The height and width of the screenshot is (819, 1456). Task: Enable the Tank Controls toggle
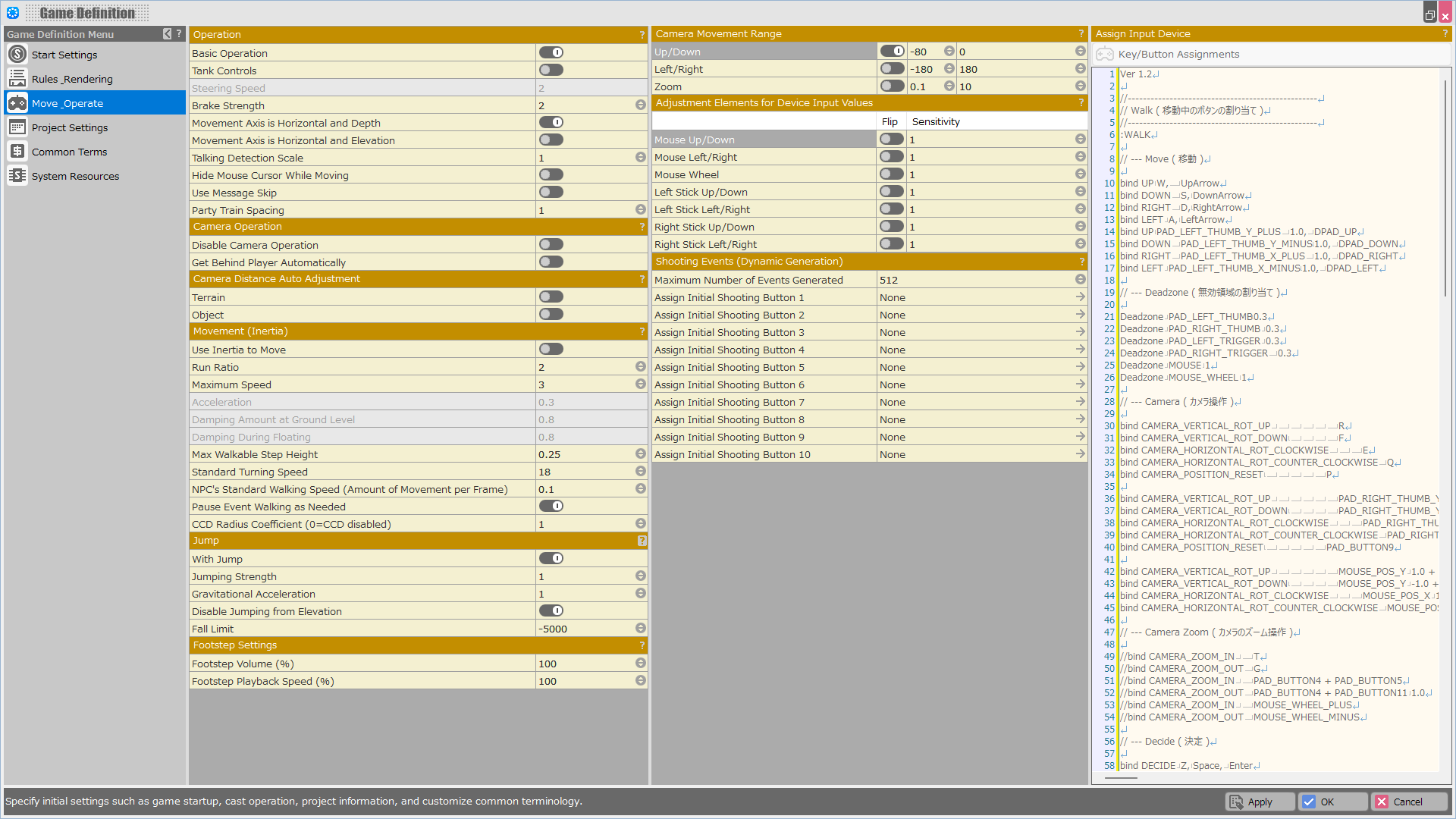(x=551, y=71)
